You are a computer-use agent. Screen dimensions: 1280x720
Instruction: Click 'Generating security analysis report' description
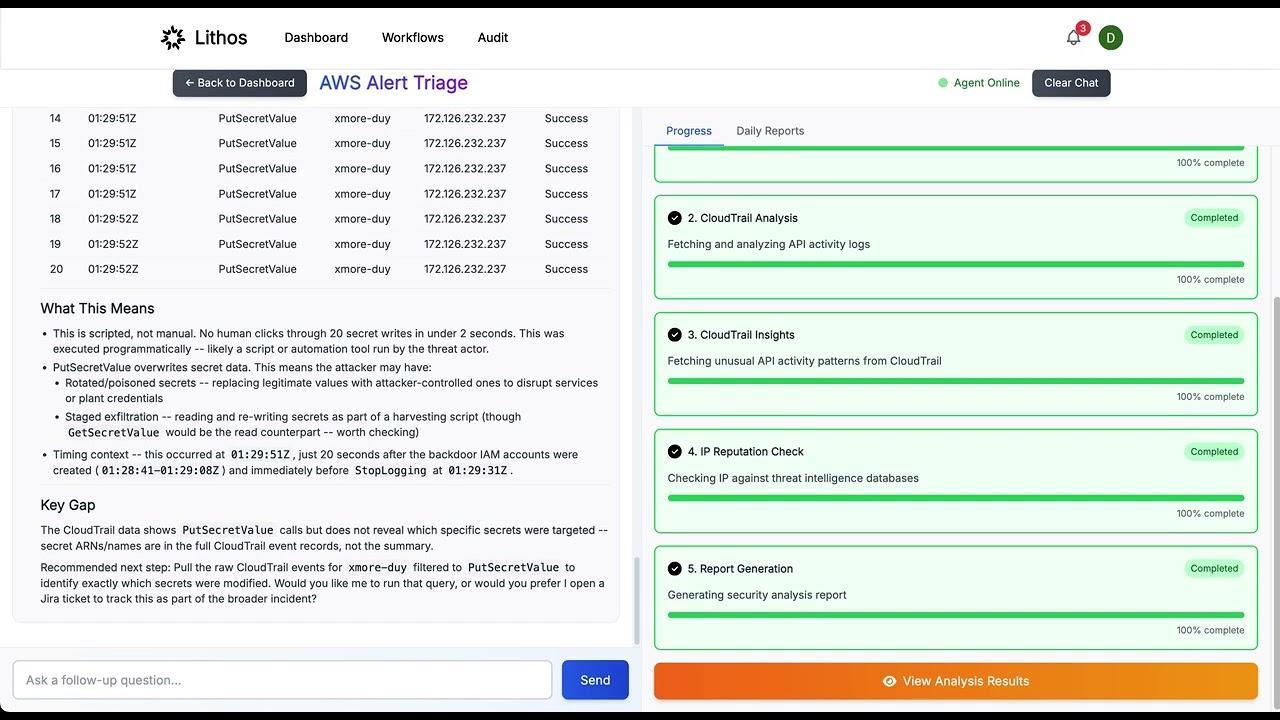(x=757, y=595)
